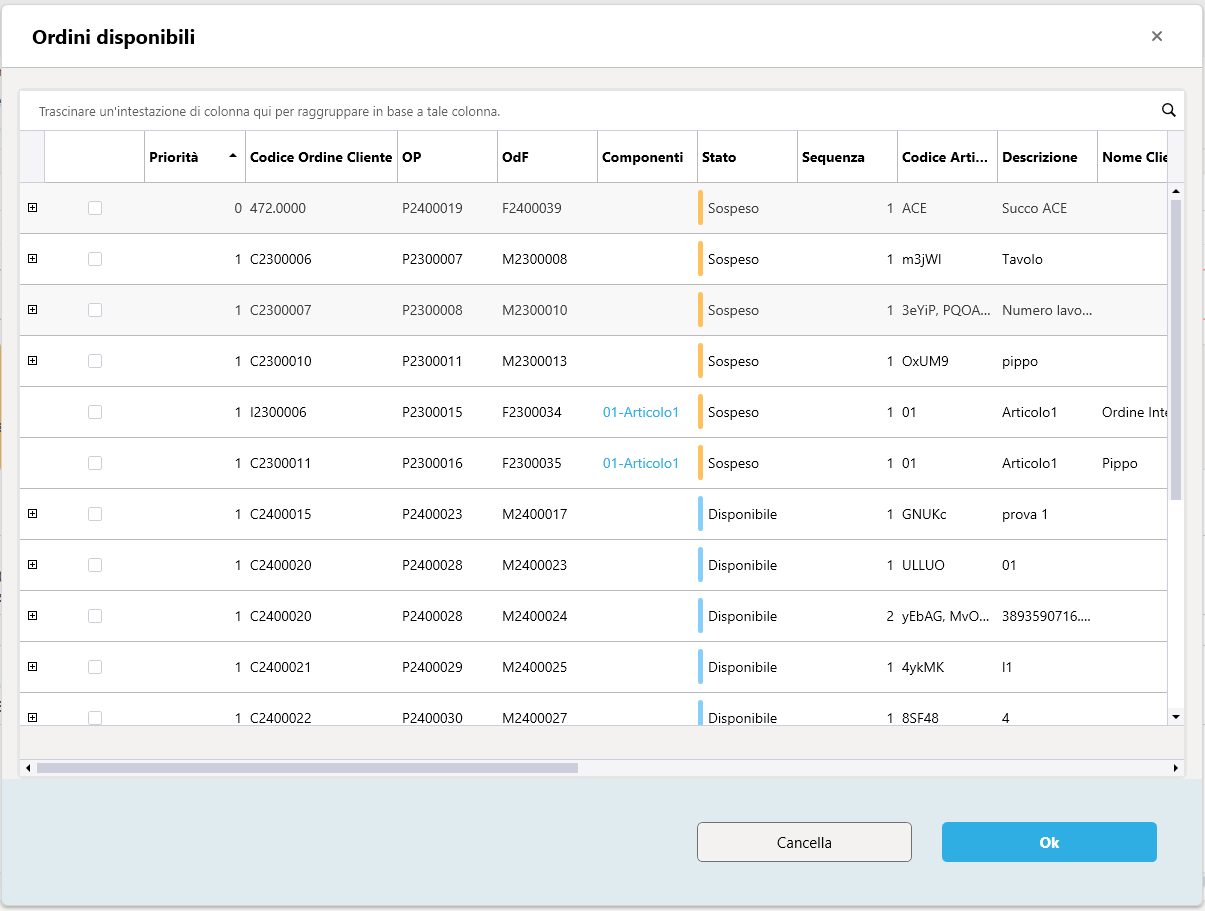Expand the row with OdF M2400024
The height and width of the screenshot is (911, 1205).
[32, 616]
